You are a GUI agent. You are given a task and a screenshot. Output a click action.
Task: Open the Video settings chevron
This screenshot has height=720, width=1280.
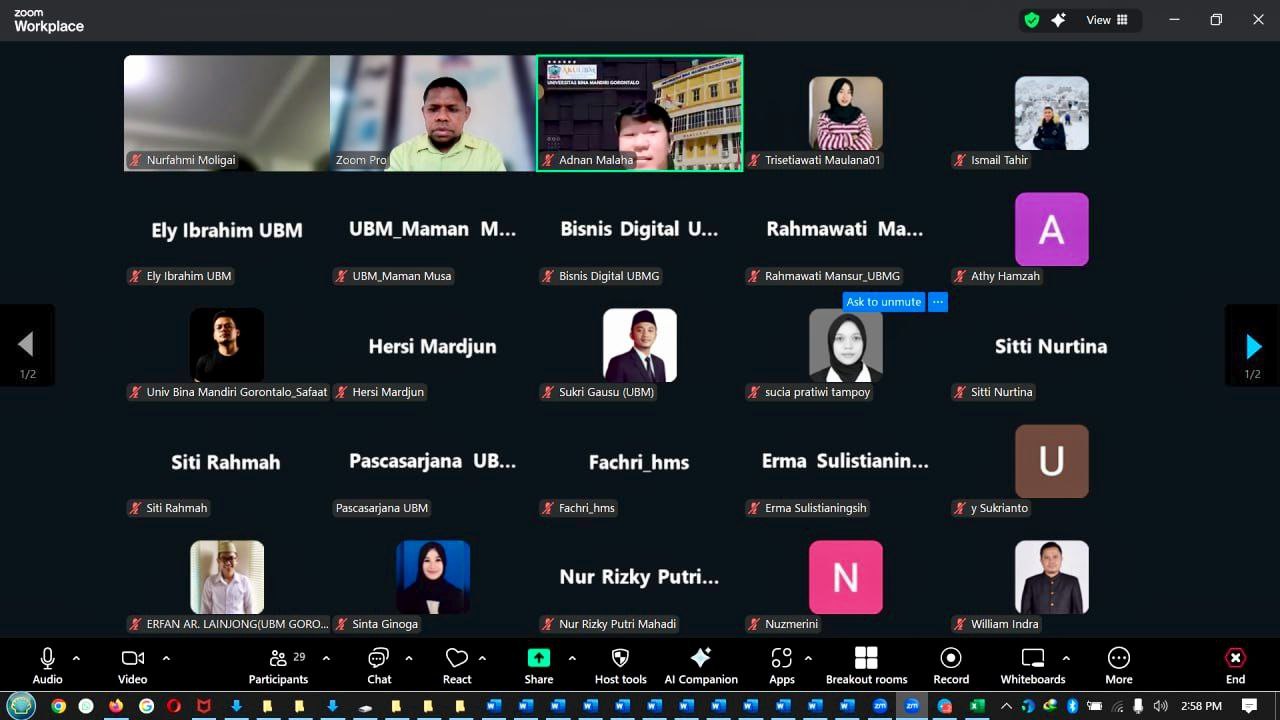tap(166, 660)
